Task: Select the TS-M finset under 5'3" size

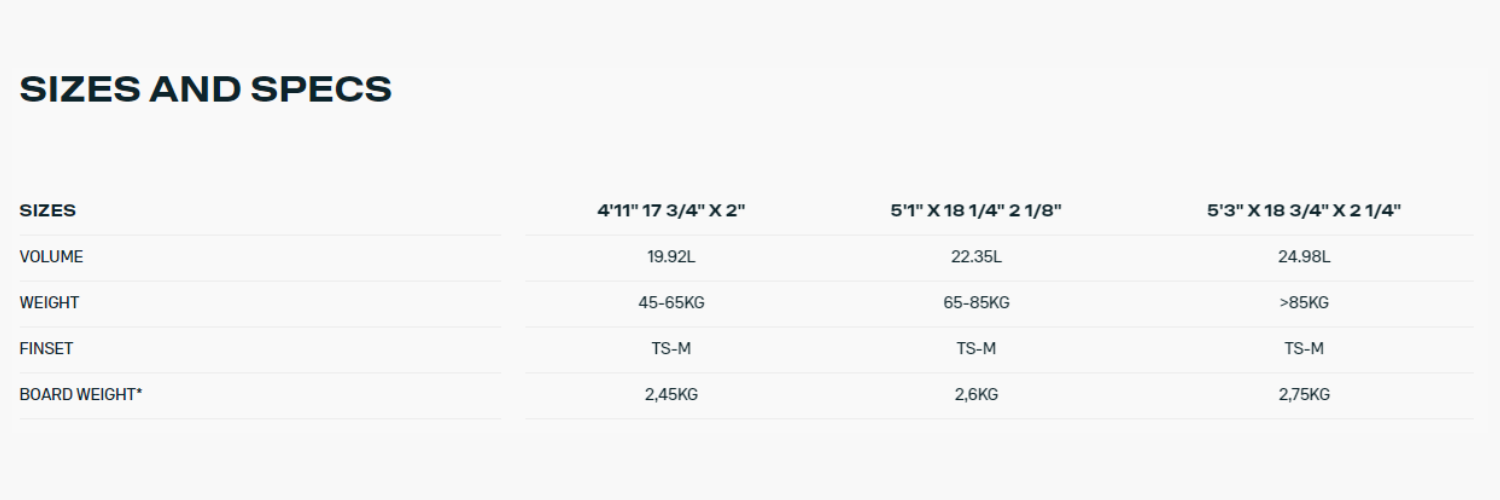Action: click(1304, 349)
